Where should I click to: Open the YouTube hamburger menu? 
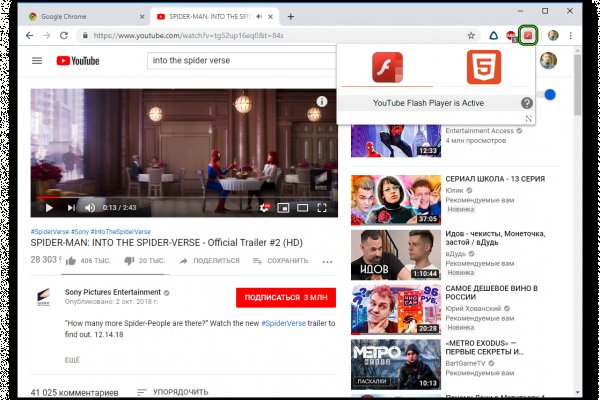[37, 61]
